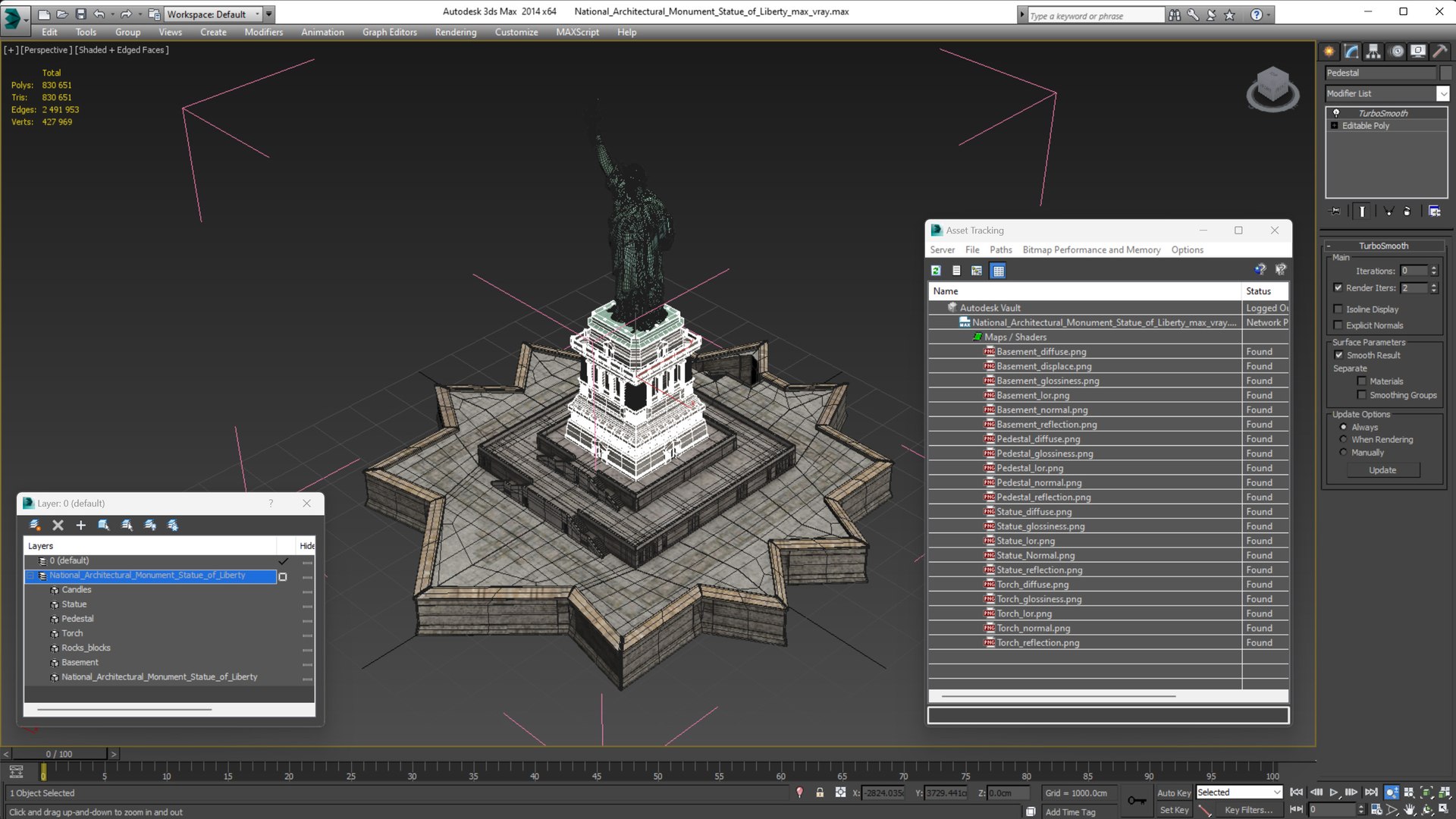Open the Rendering menu

coord(456,32)
